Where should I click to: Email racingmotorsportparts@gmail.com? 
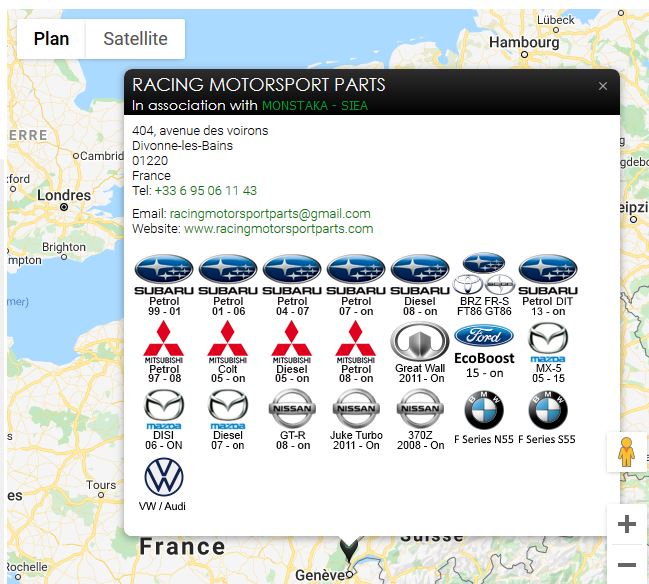[x=270, y=214]
